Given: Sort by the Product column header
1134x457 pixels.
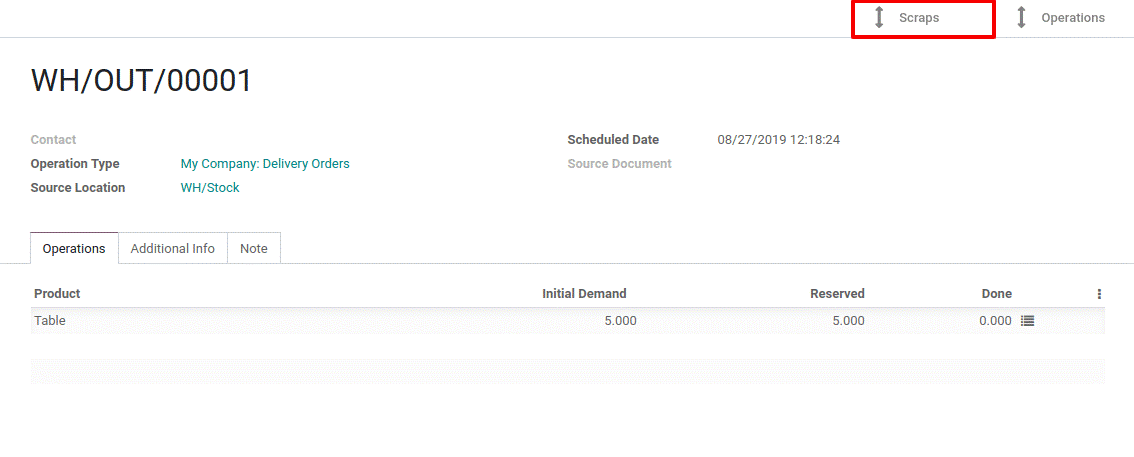Looking at the screenshot, I should [57, 294].
